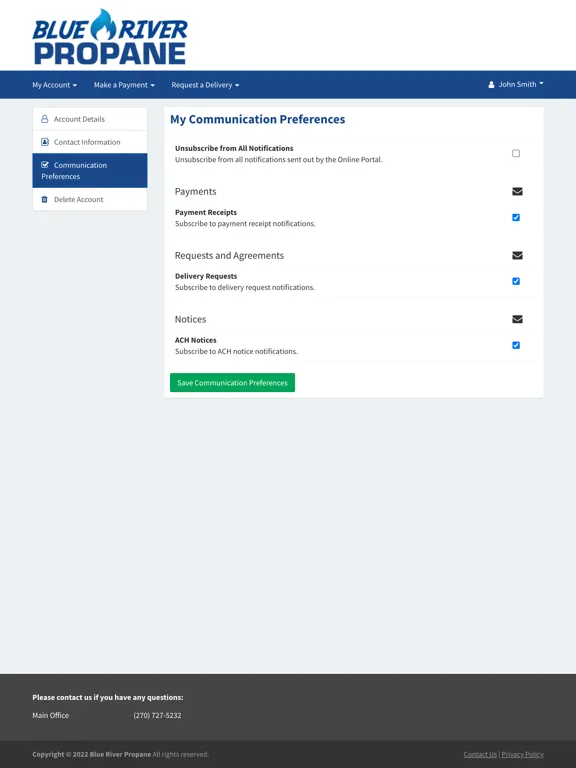Open the Make a Payment dropdown
This screenshot has width=576, height=768.
tap(124, 85)
